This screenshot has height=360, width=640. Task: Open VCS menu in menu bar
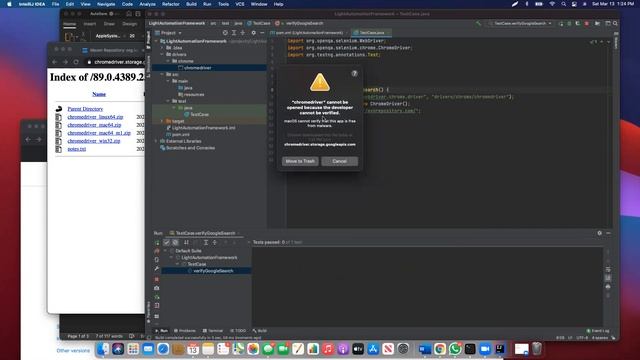pos(240,4)
